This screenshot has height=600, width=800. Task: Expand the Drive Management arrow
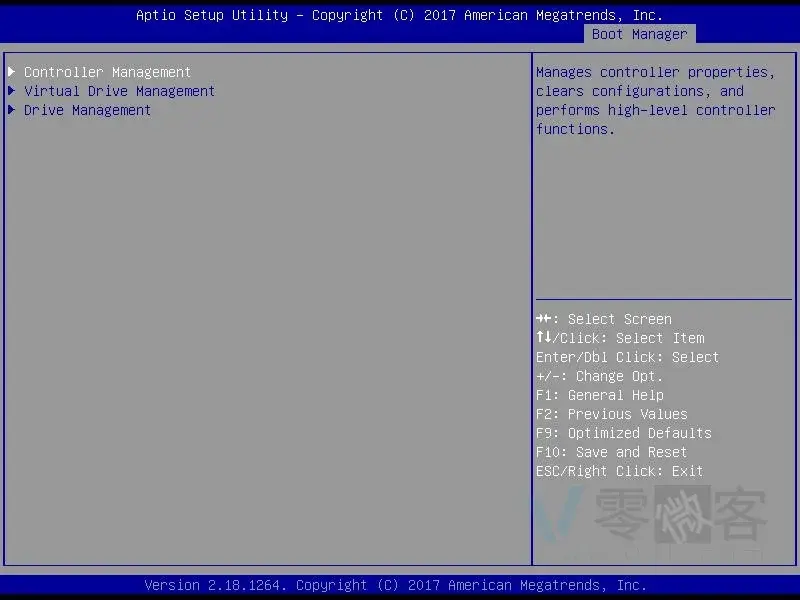(12, 110)
